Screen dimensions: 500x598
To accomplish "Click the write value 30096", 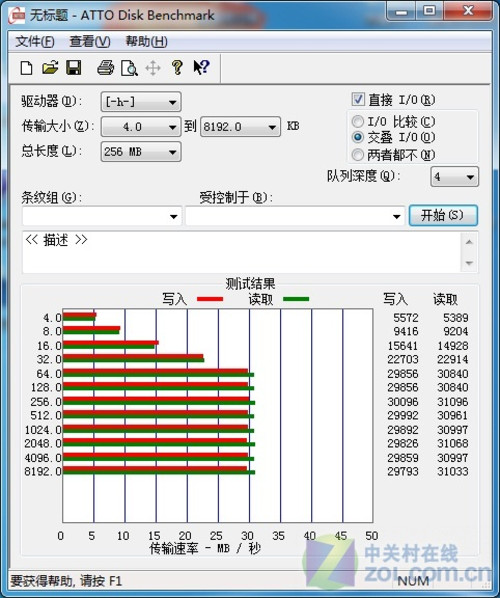I will point(403,402).
